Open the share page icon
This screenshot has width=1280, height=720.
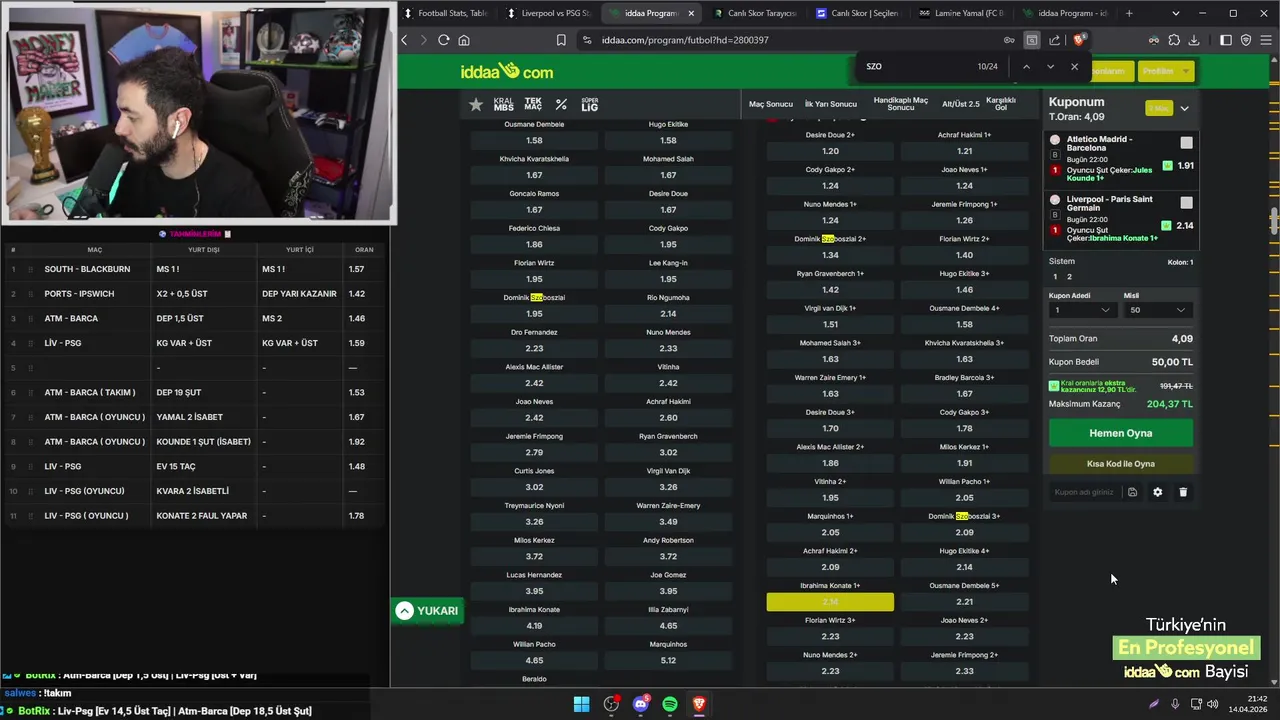tap(1054, 40)
